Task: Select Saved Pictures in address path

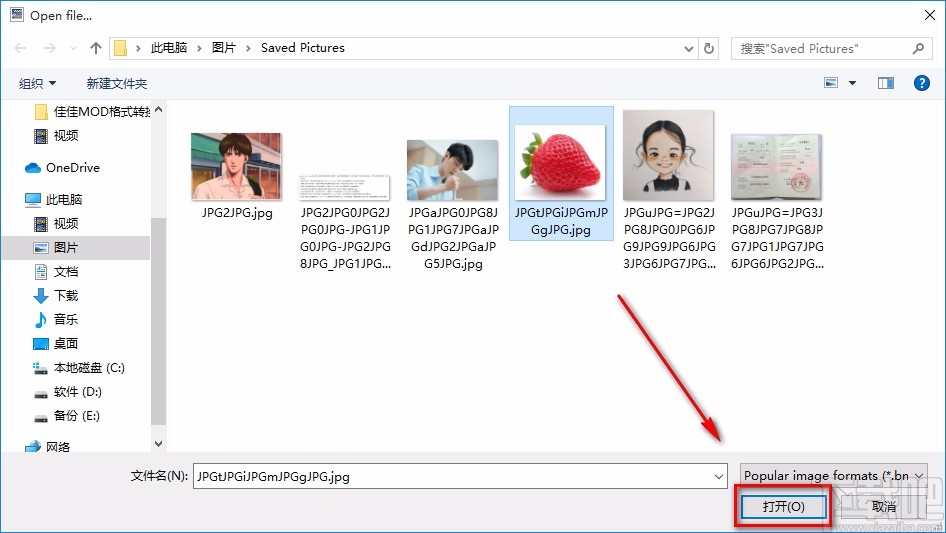Action: tap(303, 48)
